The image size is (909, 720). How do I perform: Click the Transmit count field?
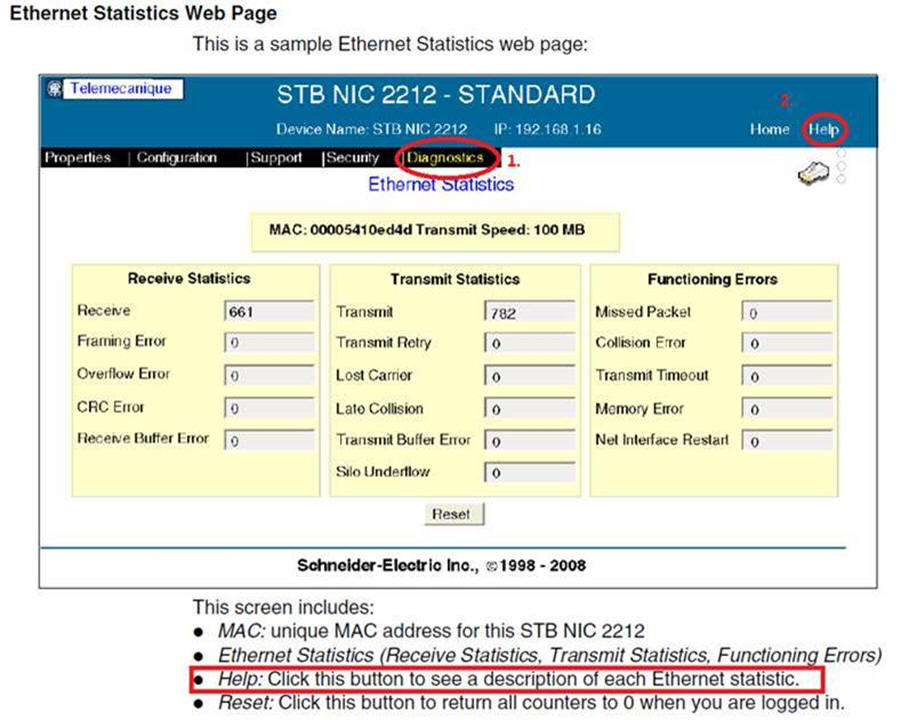(530, 312)
